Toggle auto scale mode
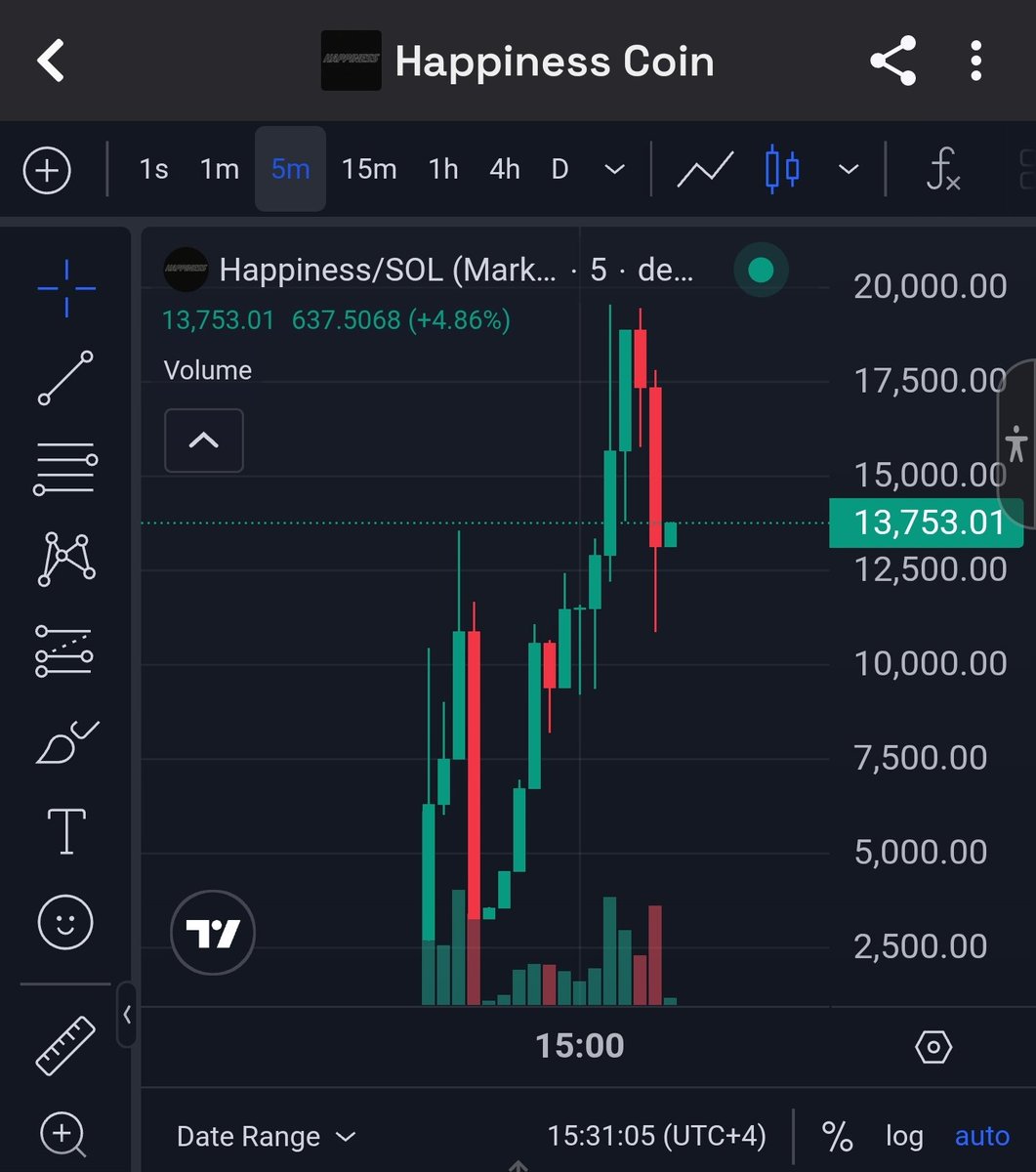Image resolution: width=1036 pixels, height=1172 pixels. click(x=982, y=1136)
